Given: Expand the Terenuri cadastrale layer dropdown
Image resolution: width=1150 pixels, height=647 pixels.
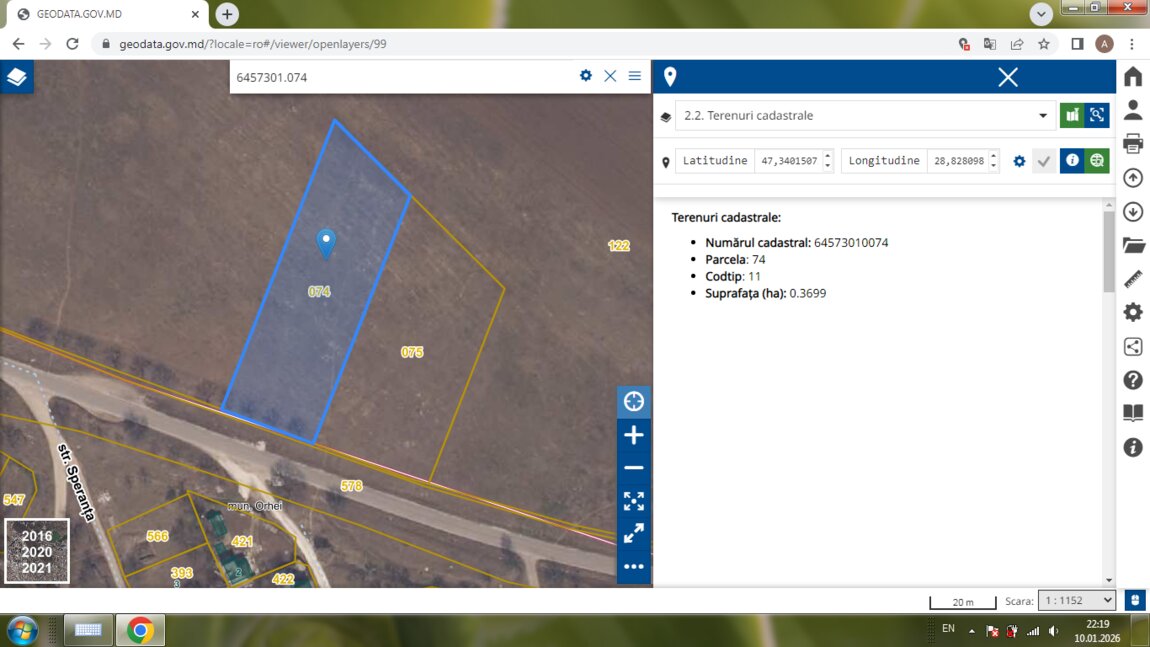Looking at the screenshot, I should tap(1043, 116).
